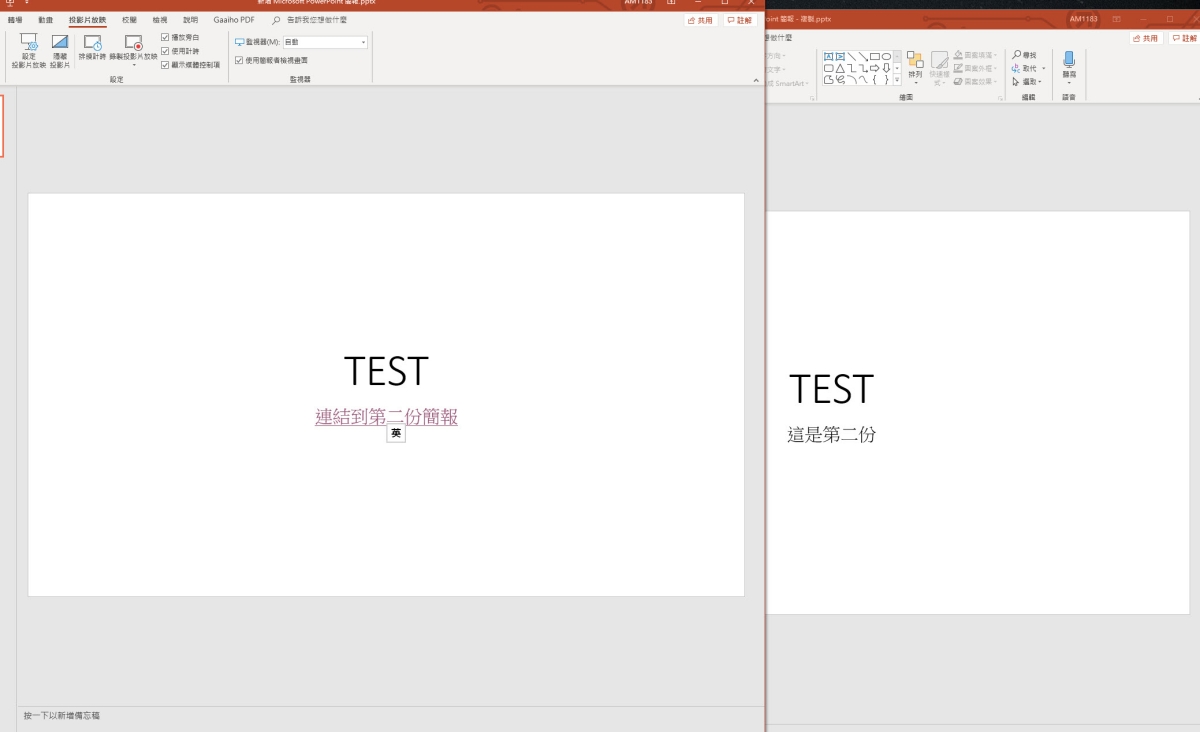Click 尋找 (Find) magnifier in editing group
The width and height of the screenshot is (1200, 732).
[x=1017, y=55]
